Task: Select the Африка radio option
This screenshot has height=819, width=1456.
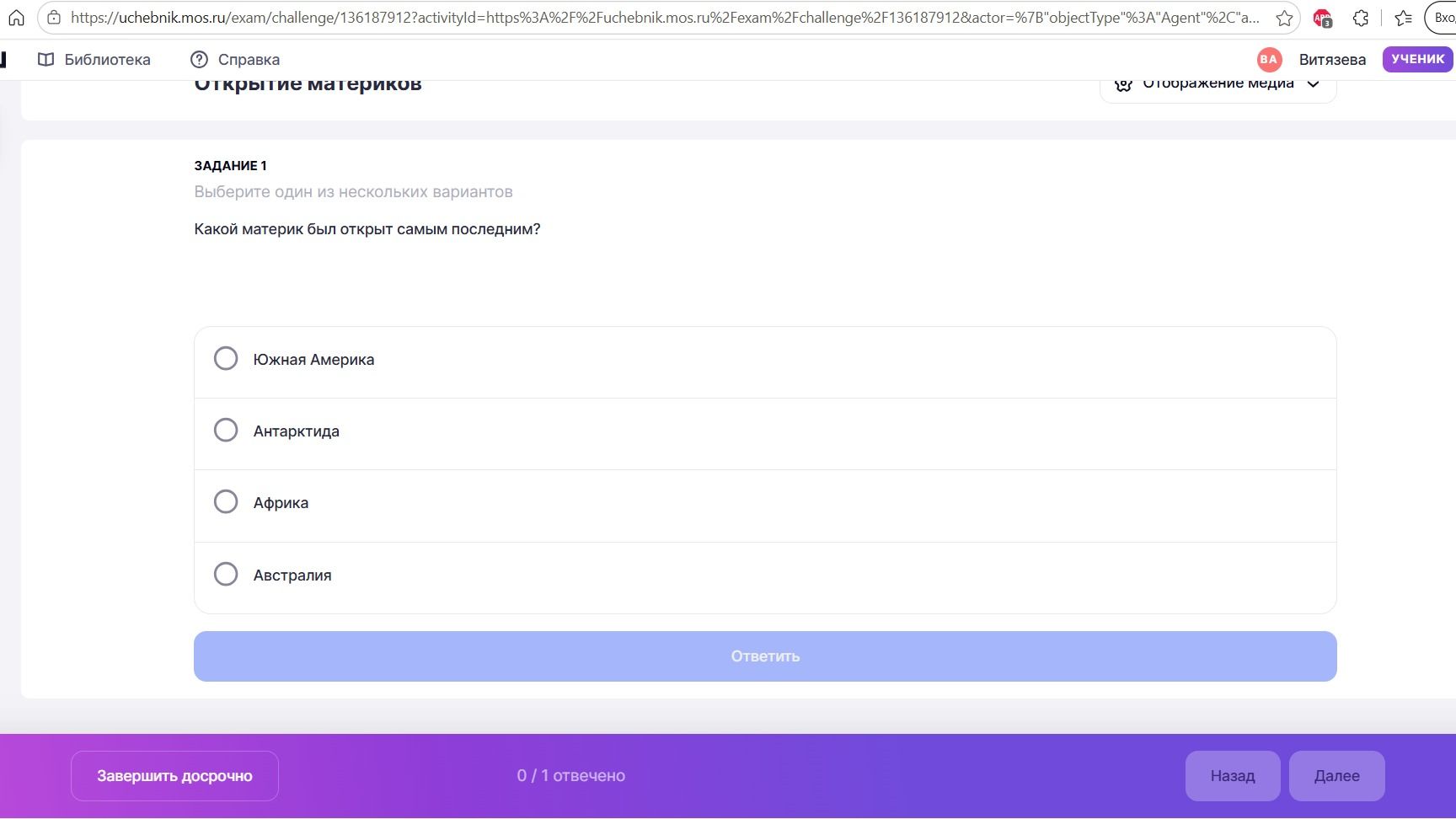Action: [x=226, y=501]
